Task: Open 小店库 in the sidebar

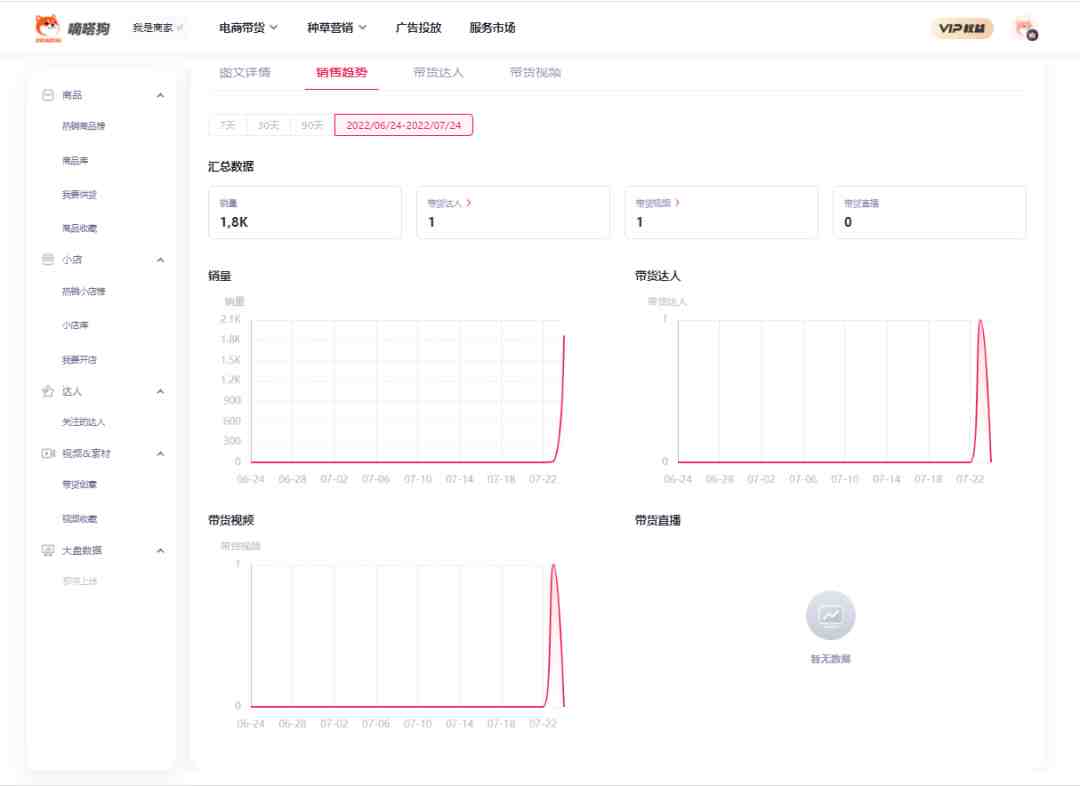Action: [75, 325]
